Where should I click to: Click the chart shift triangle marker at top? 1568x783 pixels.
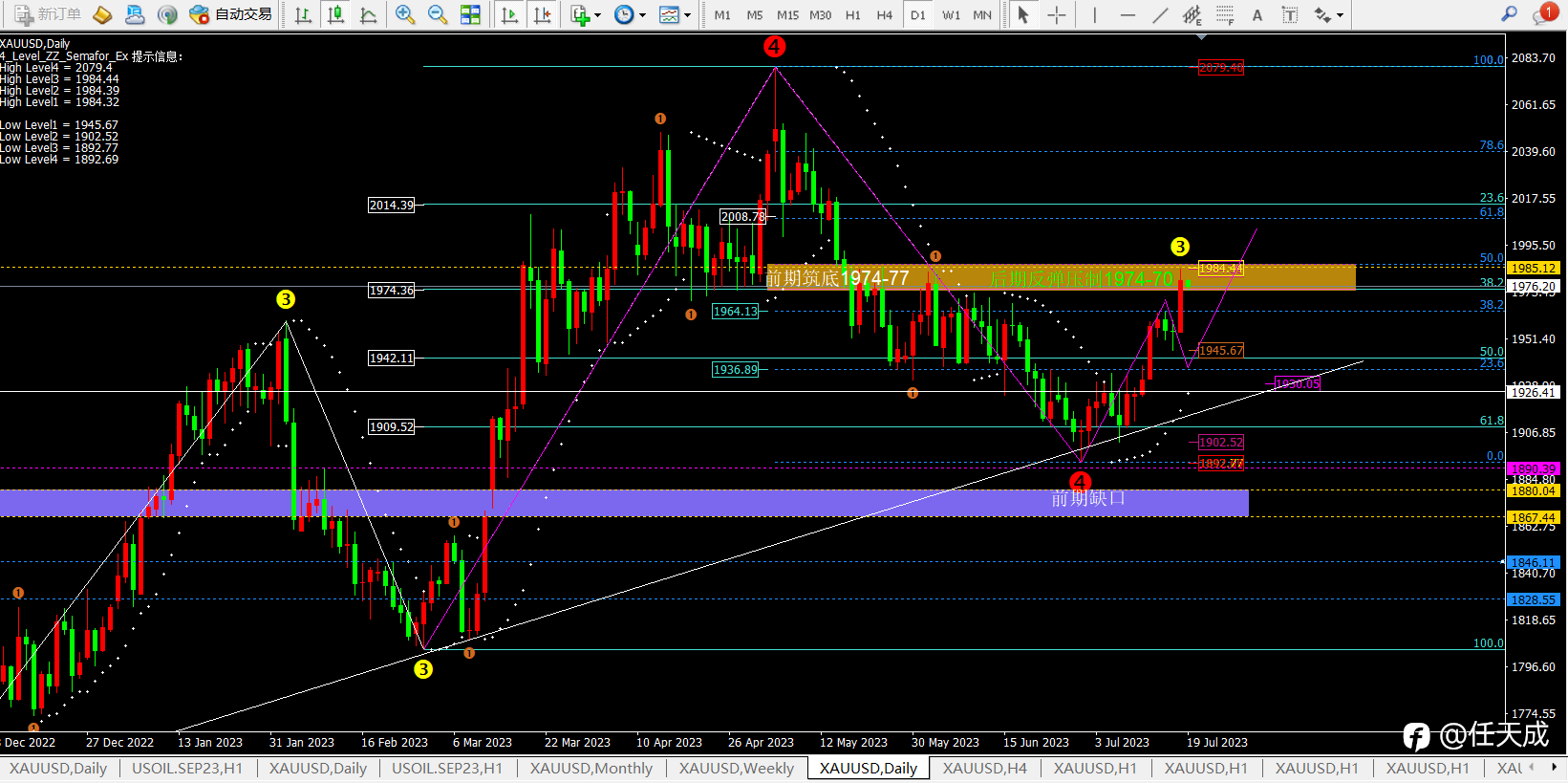point(1202,36)
